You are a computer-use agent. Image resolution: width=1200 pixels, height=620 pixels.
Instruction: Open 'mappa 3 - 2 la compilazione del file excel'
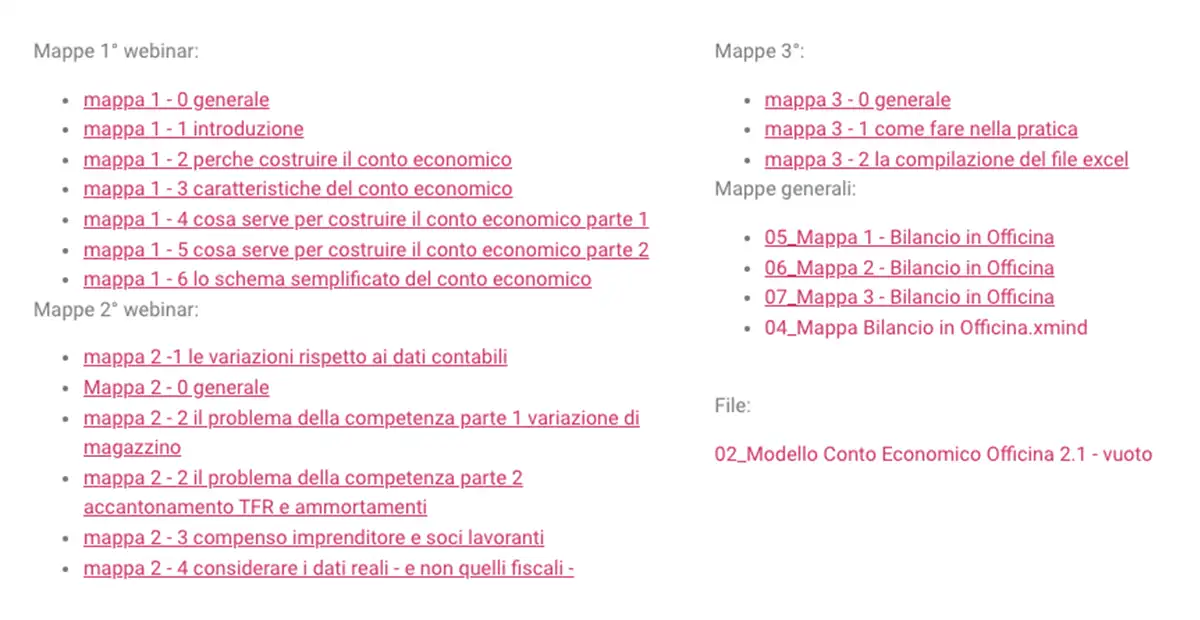pyautogui.click(x=946, y=160)
